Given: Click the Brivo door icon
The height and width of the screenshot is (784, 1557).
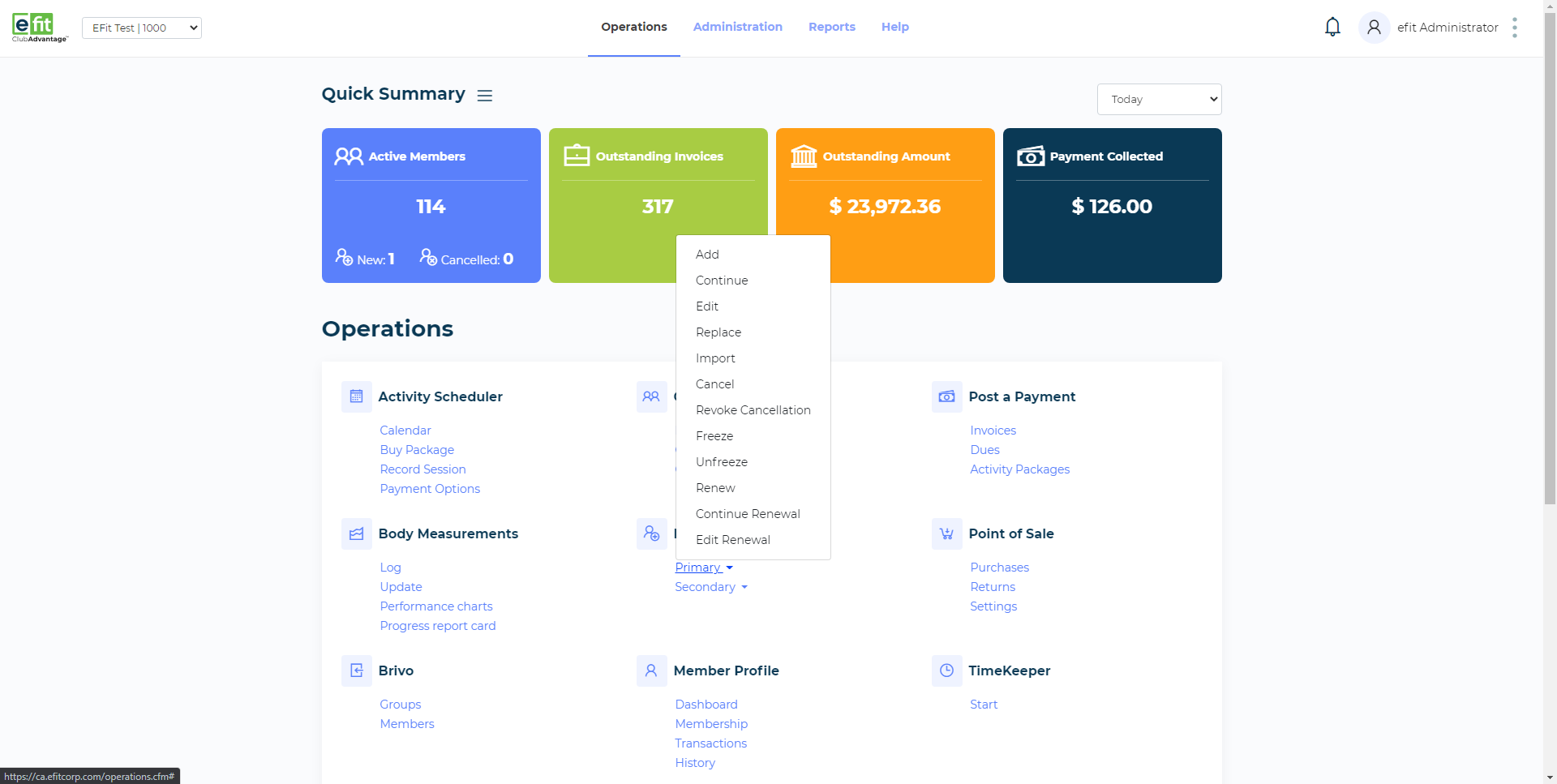Looking at the screenshot, I should pyautogui.click(x=357, y=670).
